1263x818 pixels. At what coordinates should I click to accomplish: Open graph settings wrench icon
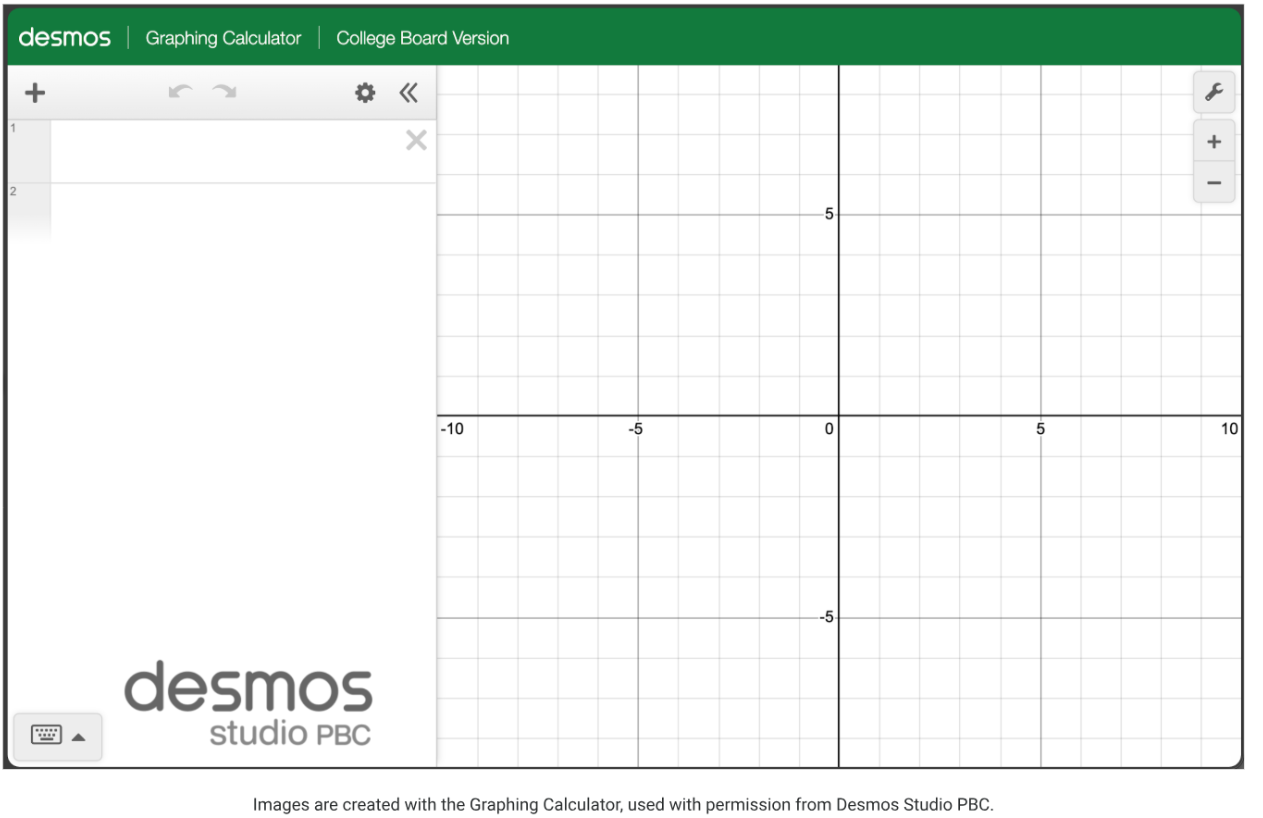1214,93
